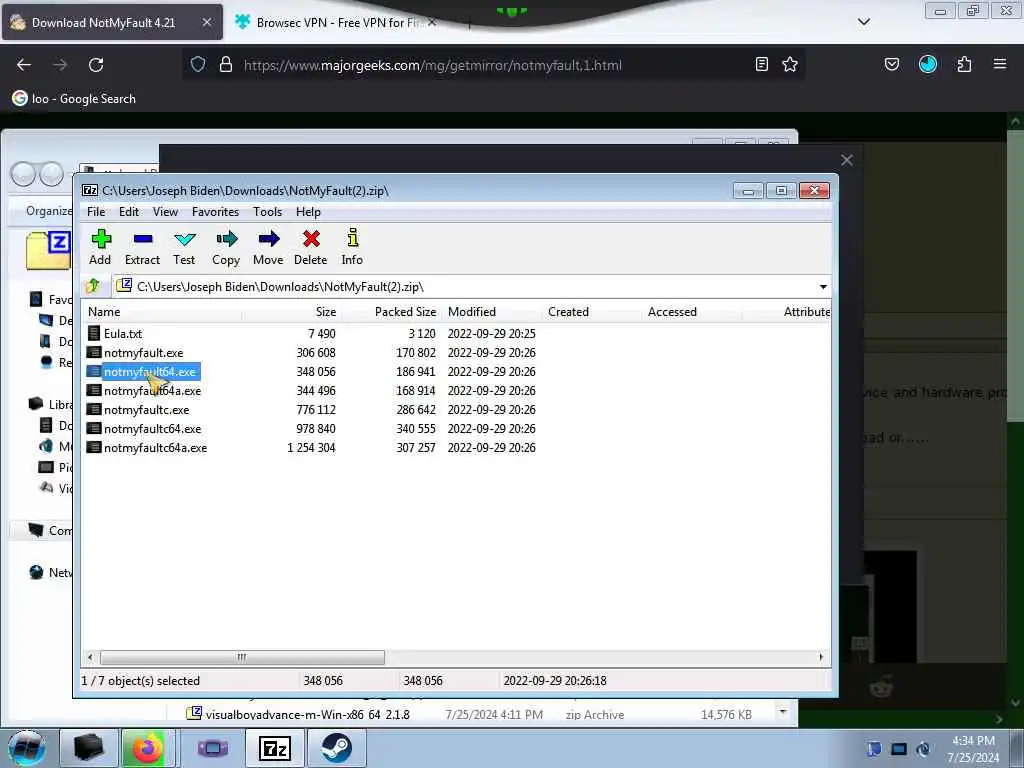Open the Edit menu in 7-Zip
The height and width of the screenshot is (768, 1024).
pyautogui.click(x=129, y=212)
